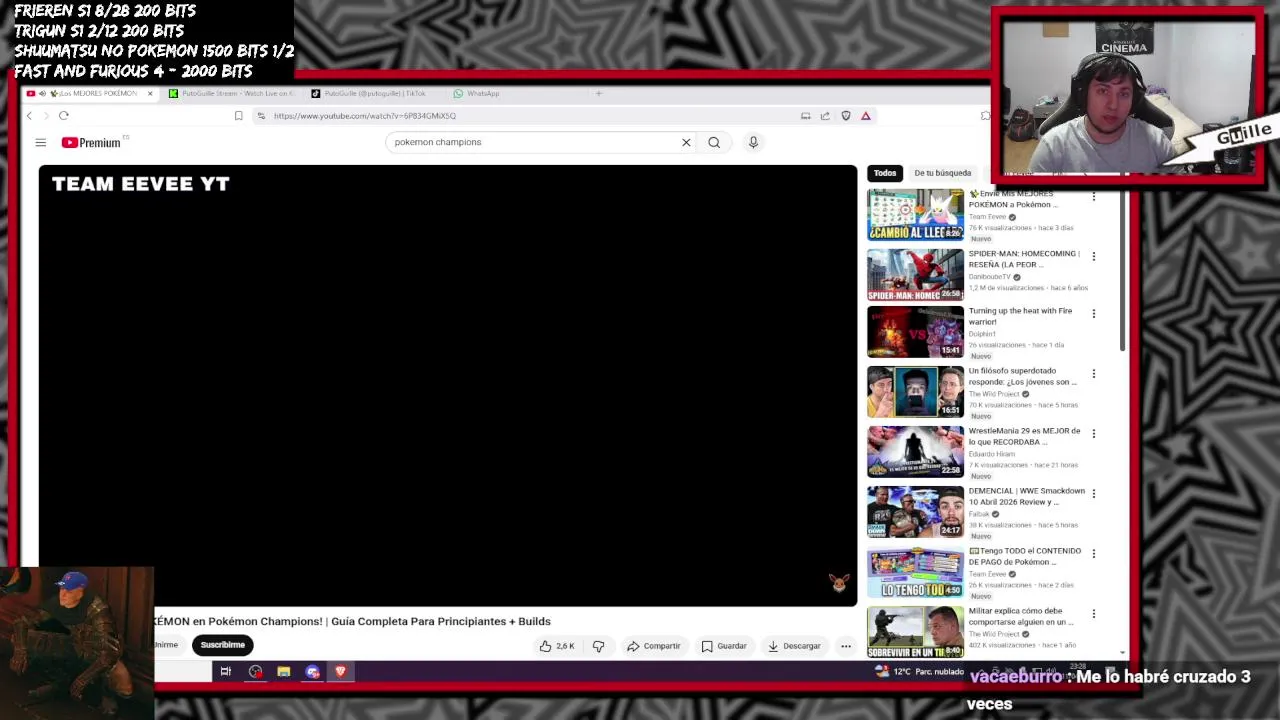The image size is (1280, 720).
Task: Open options for the WWE Smackdown video
Action: point(1093,493)
